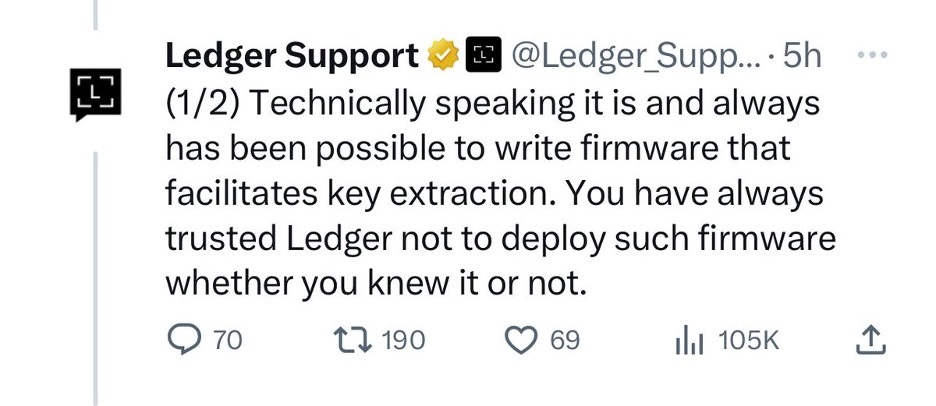Screen dimensions: 936x406
Task: Click the 5h timestamp
Action: [x=802, y=58]
